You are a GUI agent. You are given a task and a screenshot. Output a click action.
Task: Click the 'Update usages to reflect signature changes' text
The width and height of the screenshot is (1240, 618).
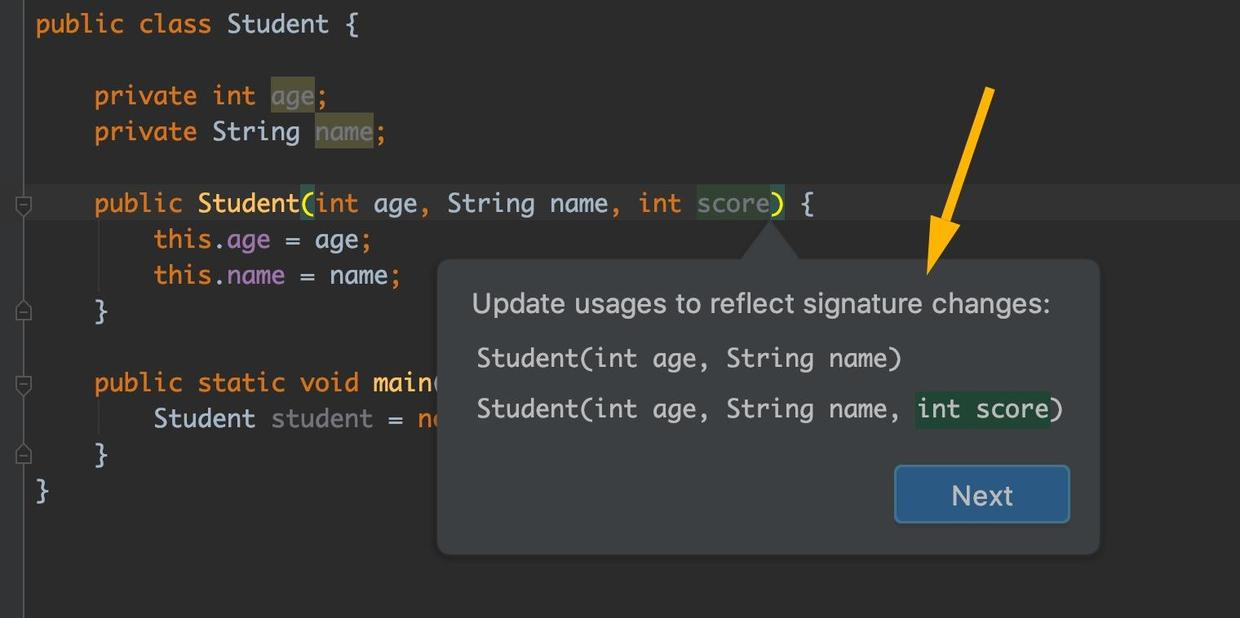pyautogui.click(x=760, y=304)
